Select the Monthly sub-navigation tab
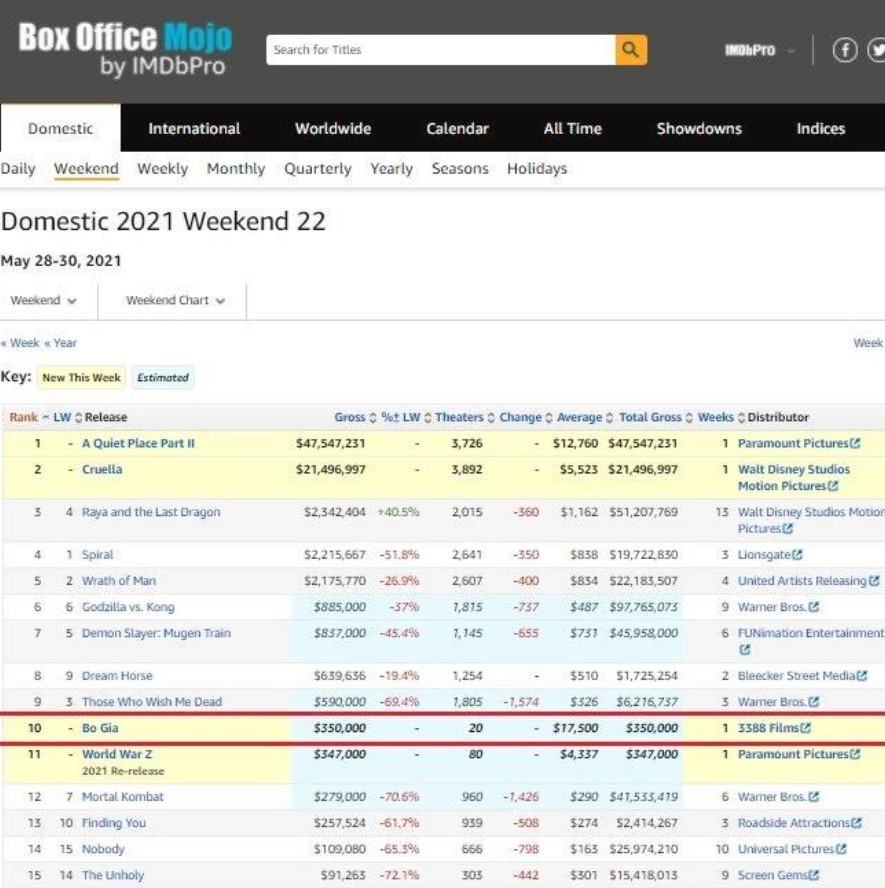Viewport: 885px width, 888px height. click(x=235, y=169)
